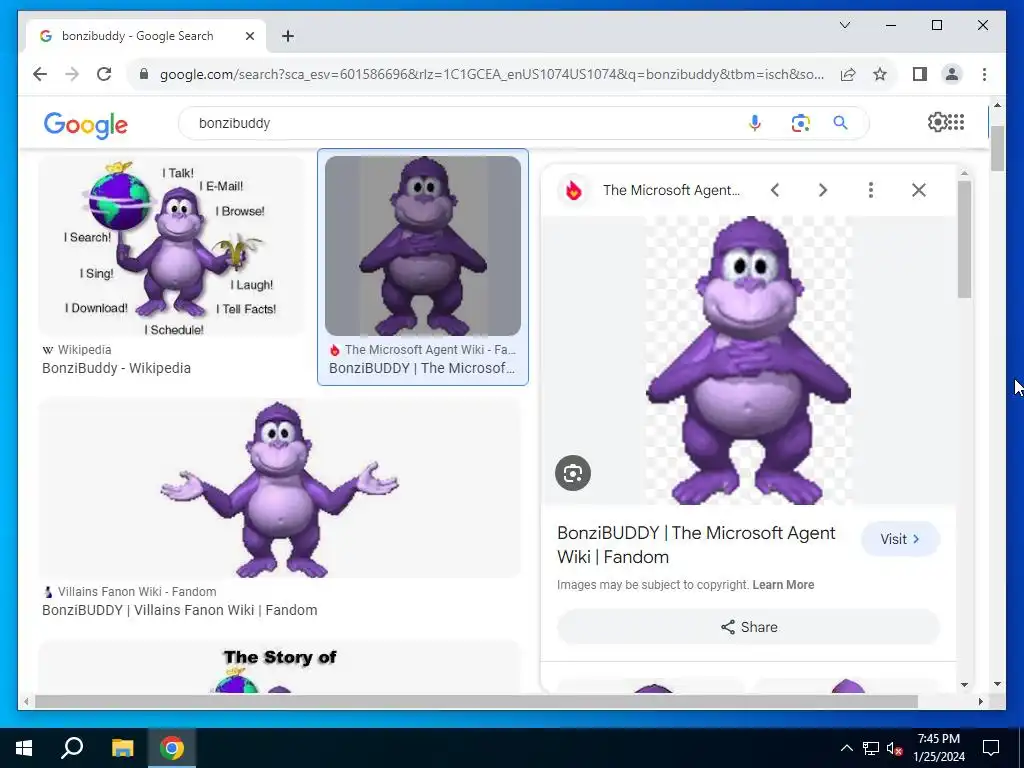Click the preview panel vertical scrollbar

coord(964,239)
